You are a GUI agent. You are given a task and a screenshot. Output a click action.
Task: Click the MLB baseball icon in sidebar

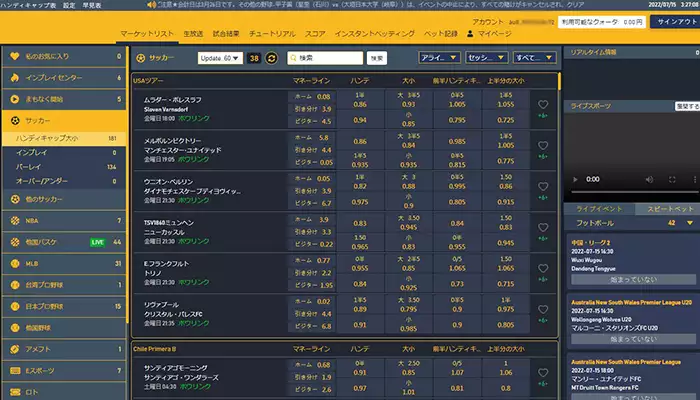coord(13,263)
